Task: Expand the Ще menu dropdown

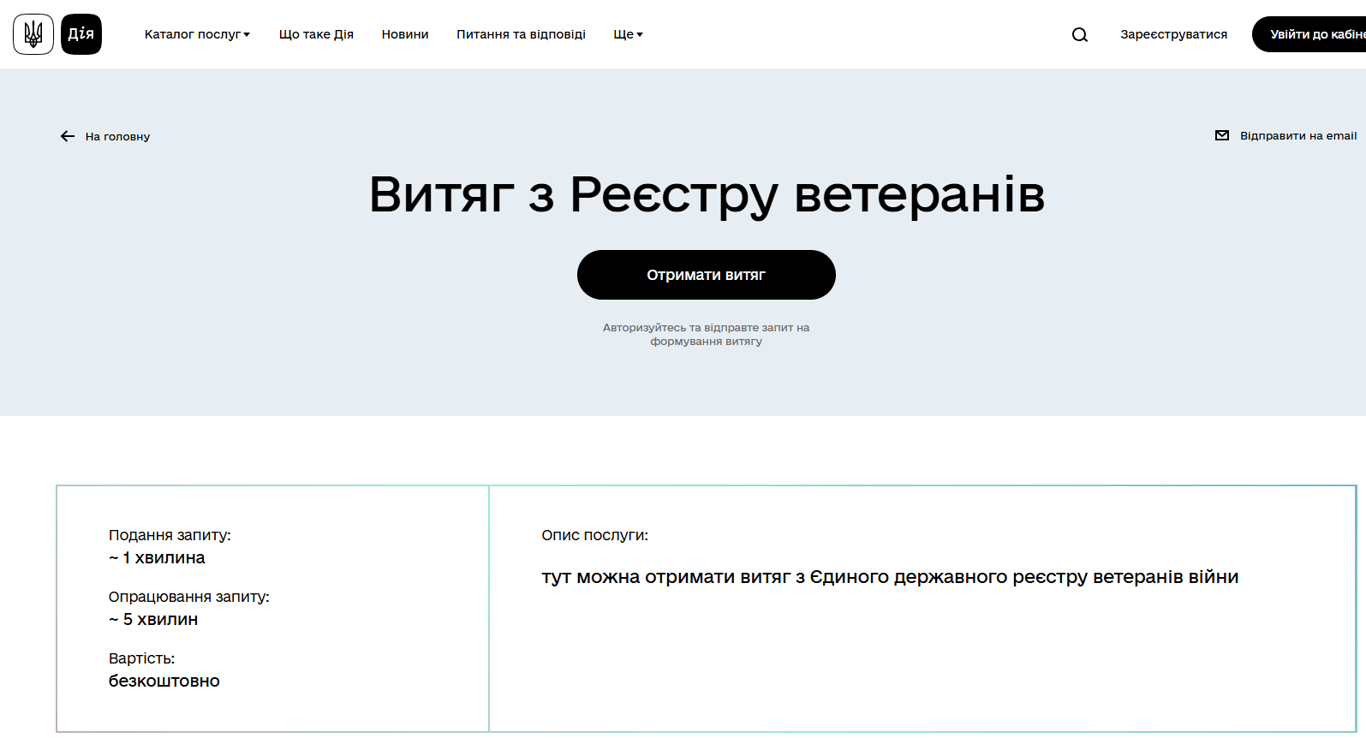Action: coord(628,34)
